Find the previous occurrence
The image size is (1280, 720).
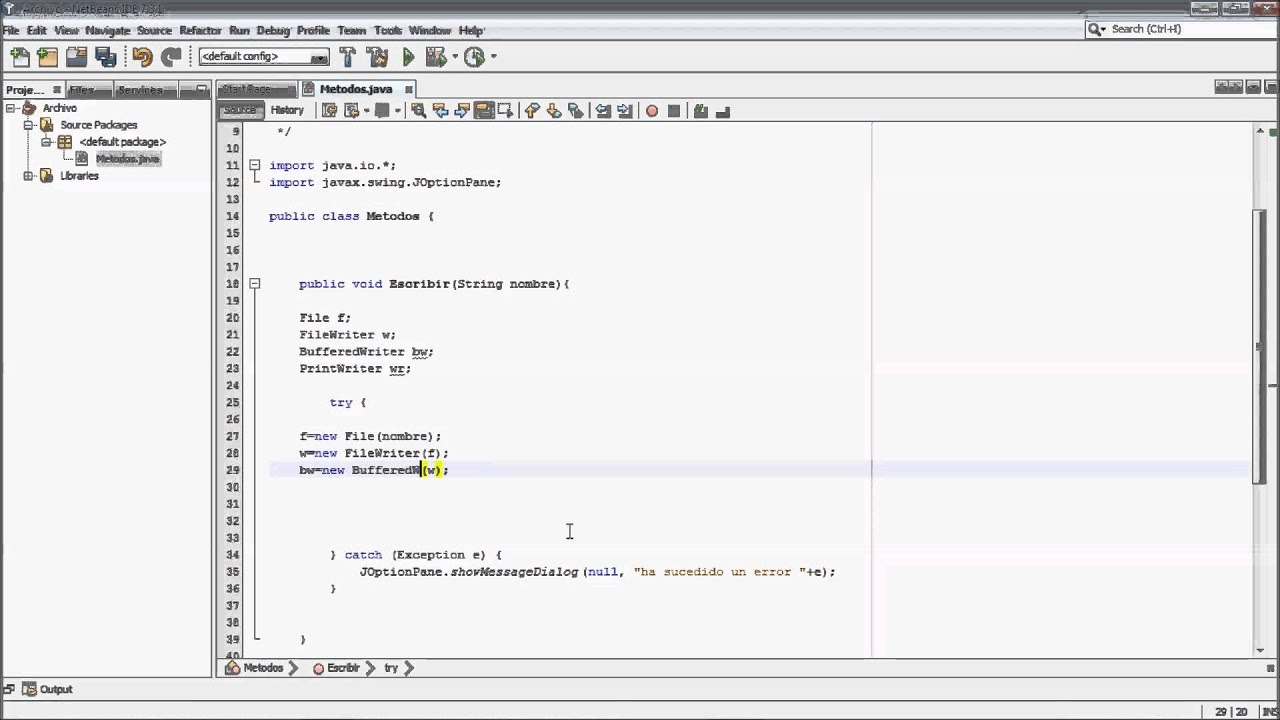(x=440, y=111)
